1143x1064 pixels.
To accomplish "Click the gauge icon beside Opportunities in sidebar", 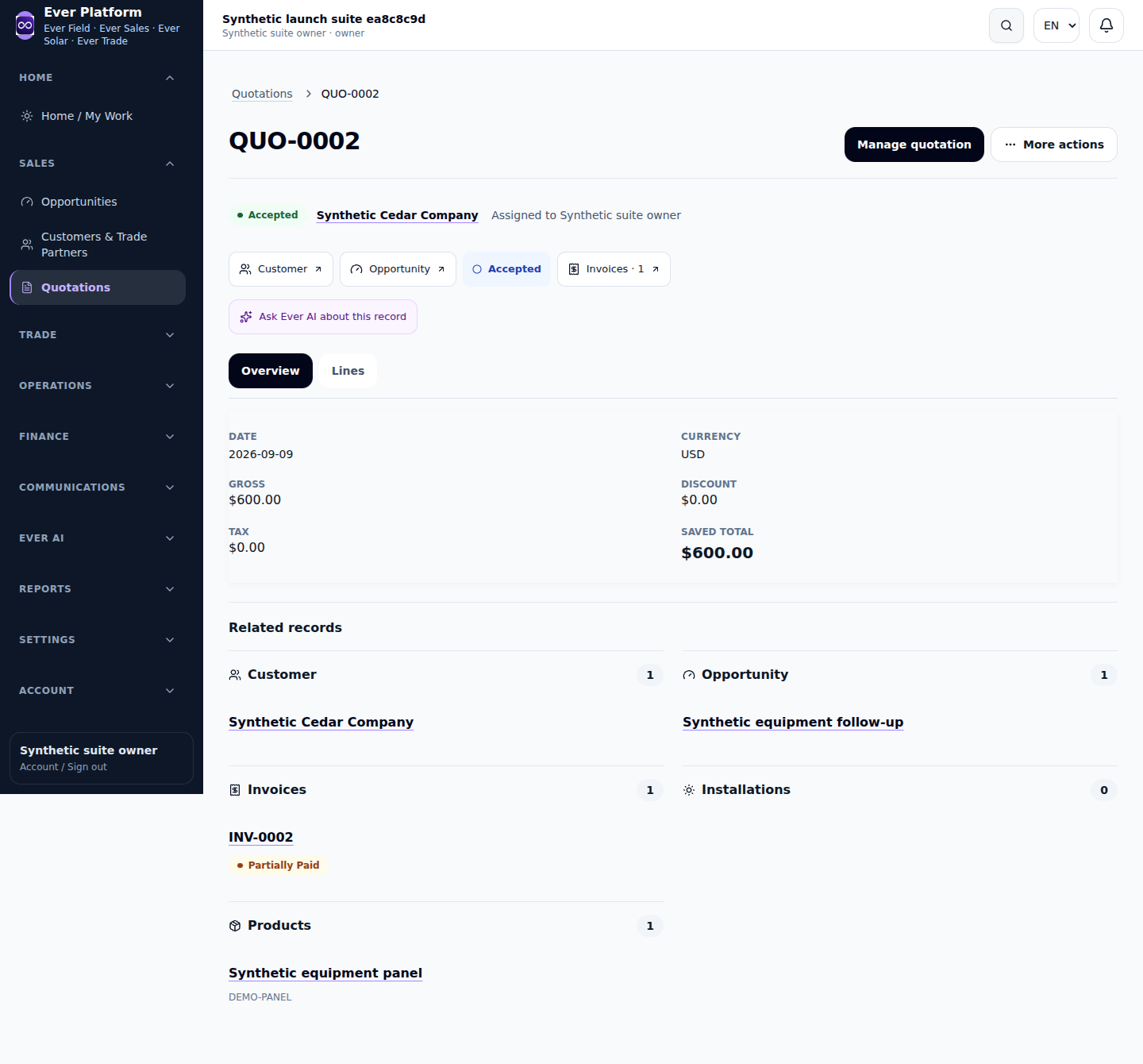I will (27, 202).
